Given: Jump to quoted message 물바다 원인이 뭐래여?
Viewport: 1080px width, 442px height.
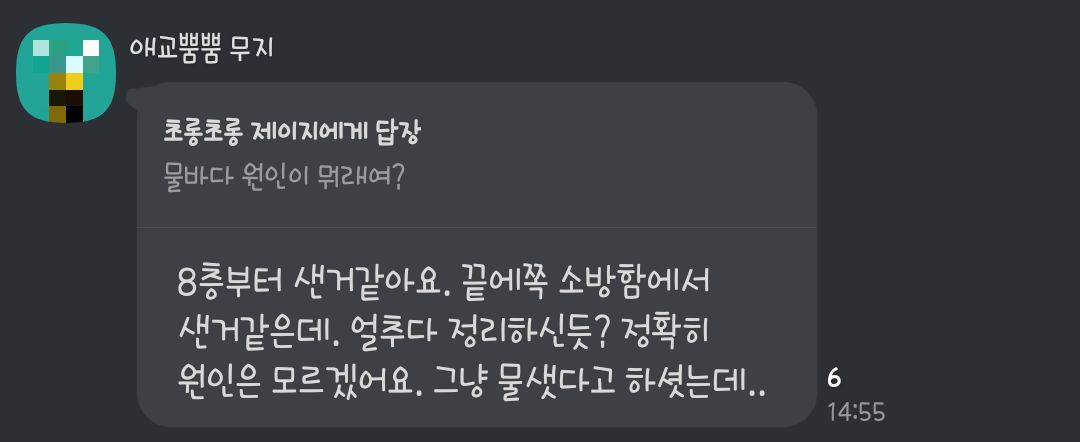Looking at the screenshot, I should [283, 178].
